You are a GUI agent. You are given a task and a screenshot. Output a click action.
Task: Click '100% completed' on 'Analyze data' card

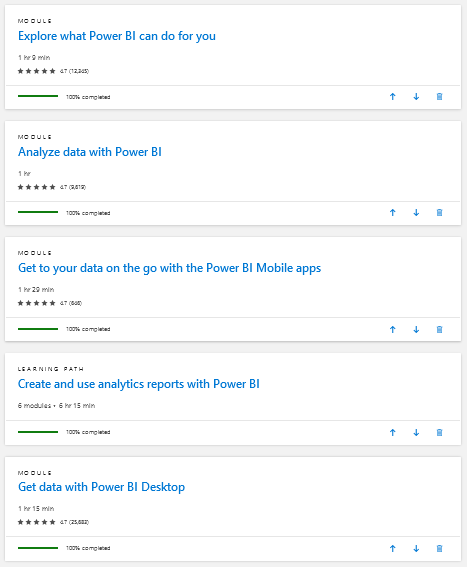(88, 213)
